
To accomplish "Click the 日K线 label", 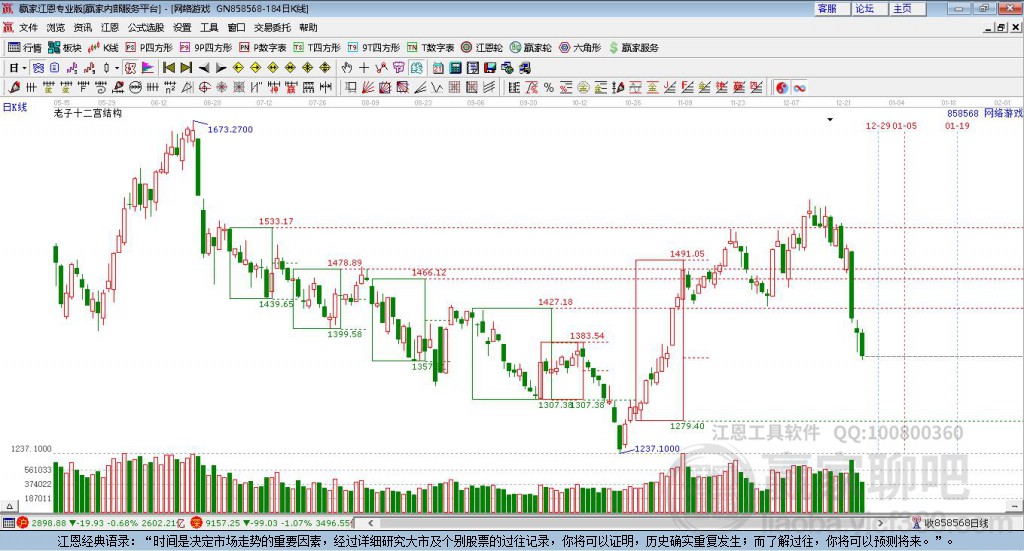I will [x=15, y=107].
